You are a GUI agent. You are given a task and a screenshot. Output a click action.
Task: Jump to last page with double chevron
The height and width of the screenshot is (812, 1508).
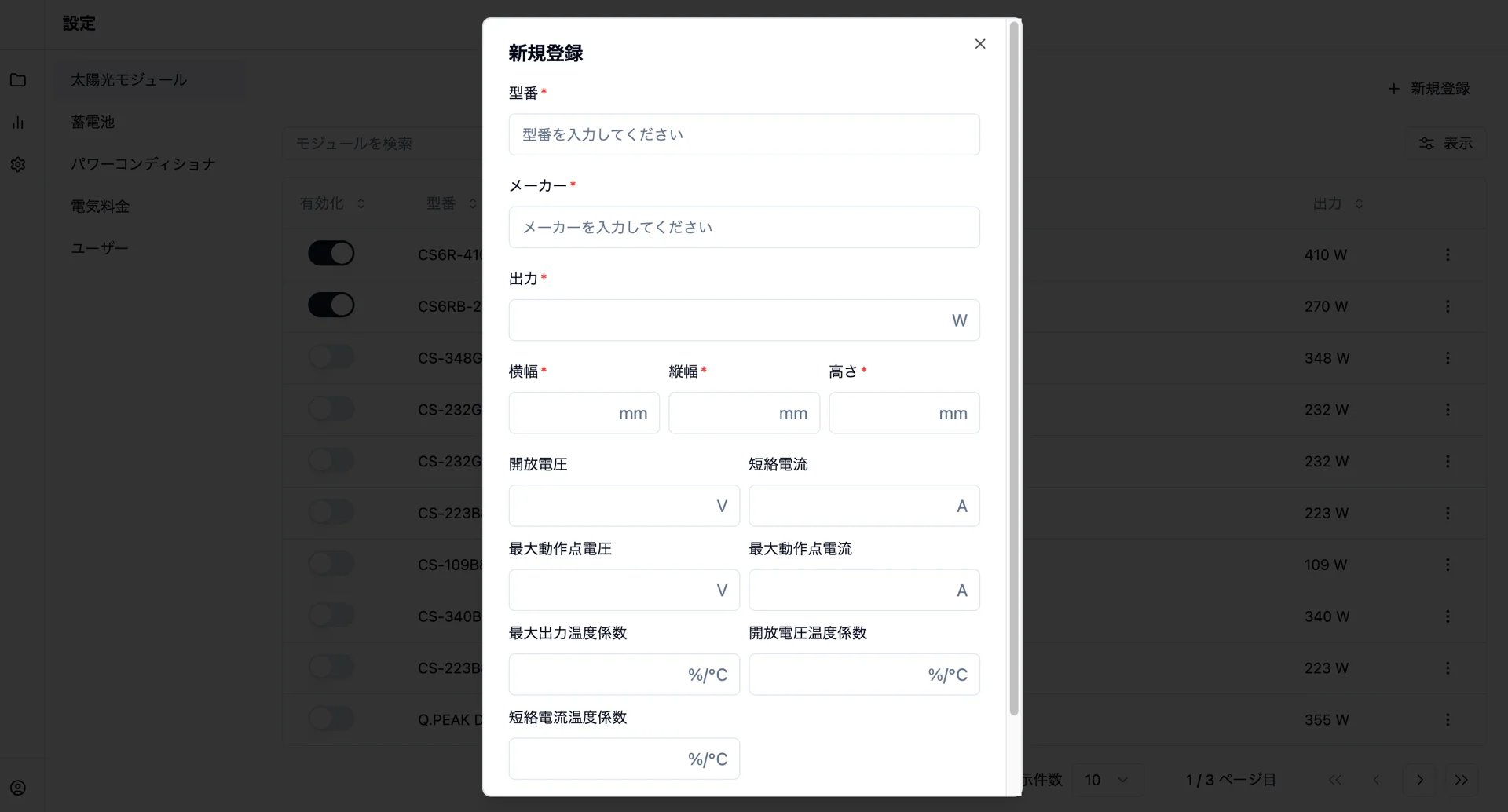point(1461,780)
